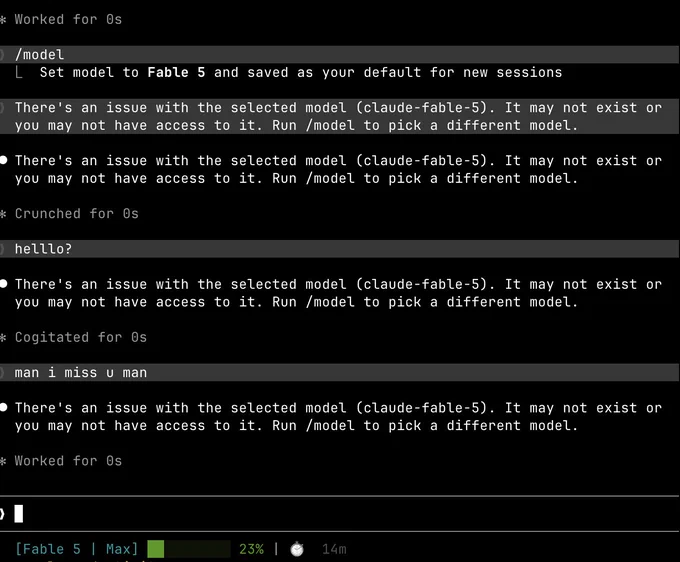This screenshot has height=562, width=680.
Task: Click the prompt chevron beside the input cursor
Action: click(2, 514)
